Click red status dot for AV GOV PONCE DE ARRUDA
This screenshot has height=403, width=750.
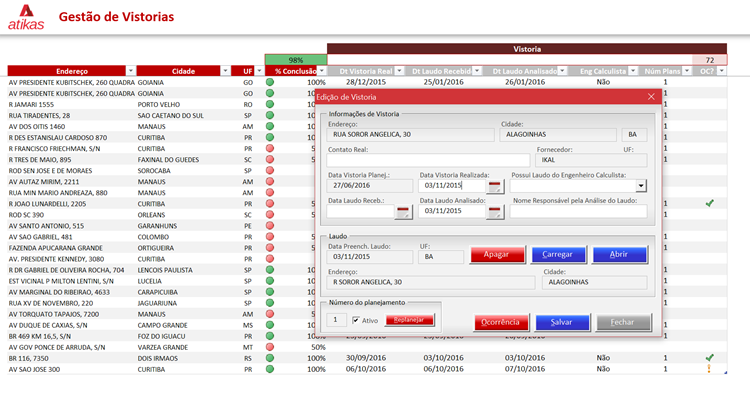tap(270, 347)
